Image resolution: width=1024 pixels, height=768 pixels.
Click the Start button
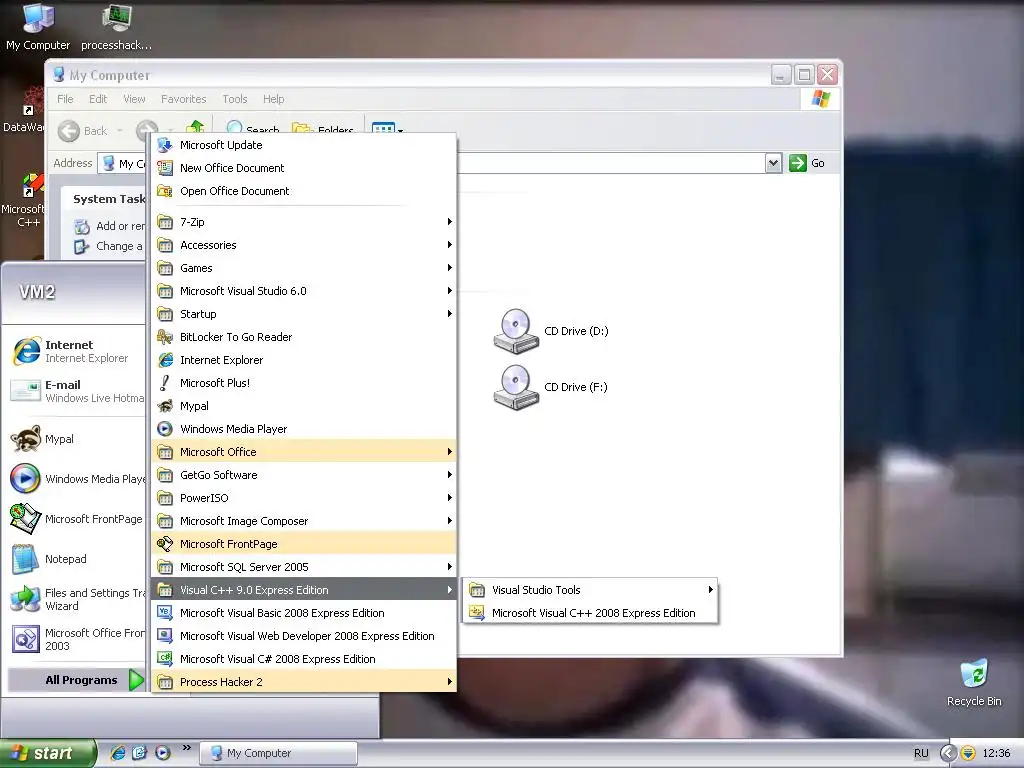click(48, 753)
